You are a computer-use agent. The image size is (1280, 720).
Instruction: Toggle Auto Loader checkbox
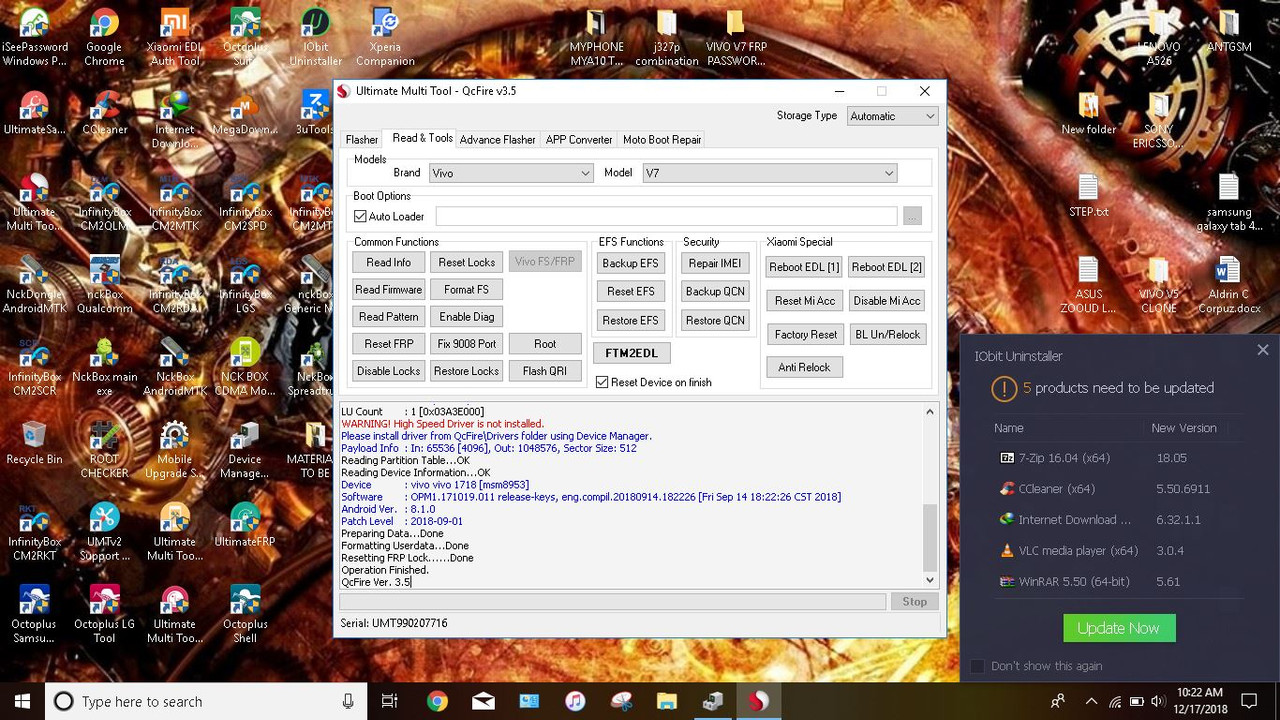pos(360,216)
